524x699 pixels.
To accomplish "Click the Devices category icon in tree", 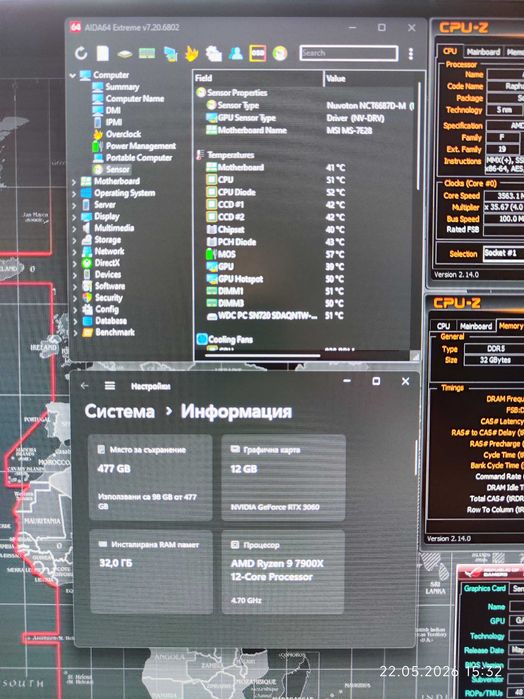I will coord(87,275).
